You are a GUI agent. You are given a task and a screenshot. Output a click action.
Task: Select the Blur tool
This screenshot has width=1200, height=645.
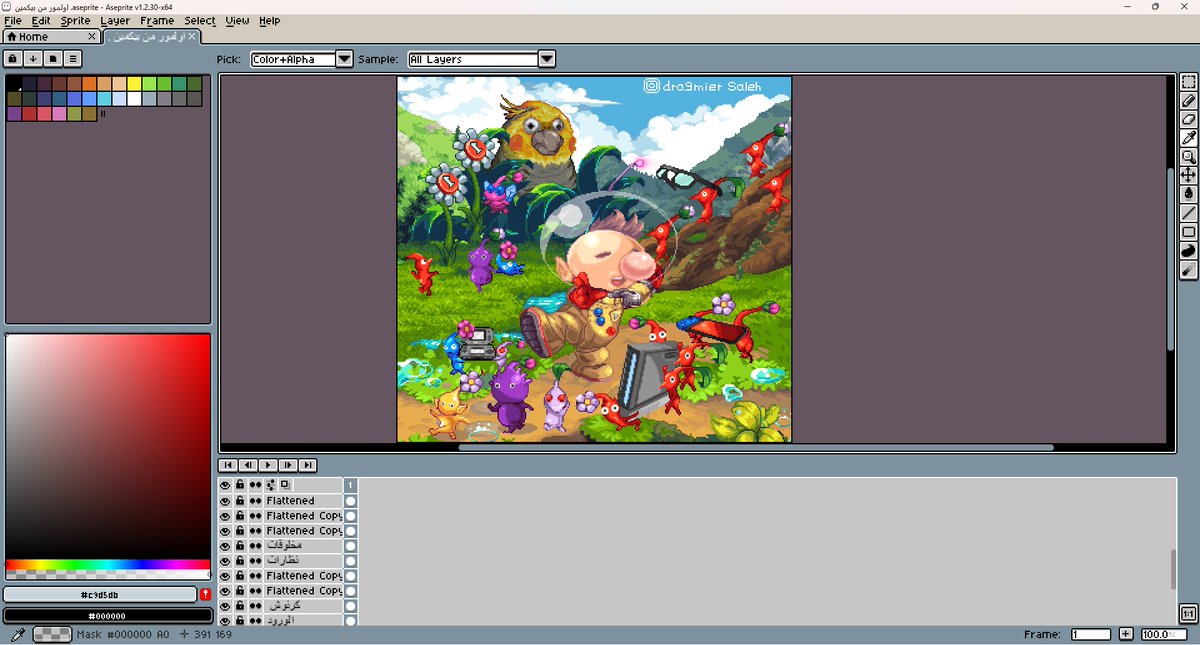click(1189, 270)
